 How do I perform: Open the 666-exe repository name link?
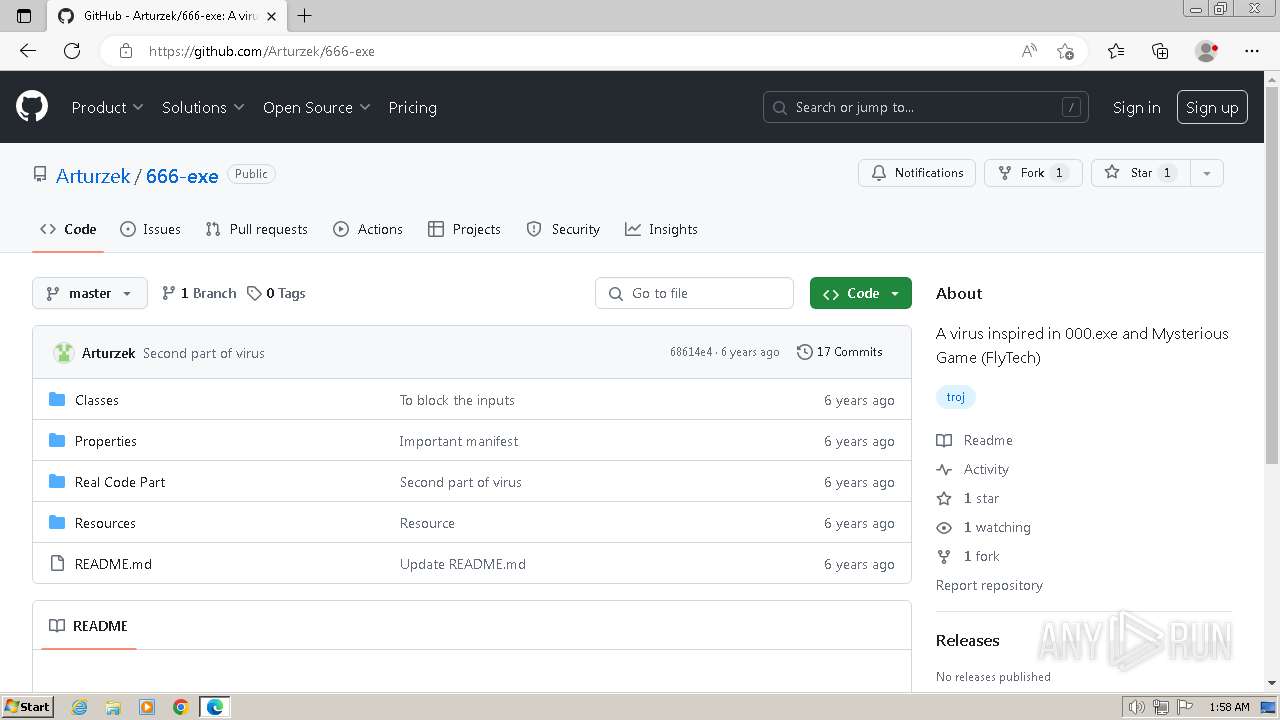pyautogui.click(x=182, y=176)
